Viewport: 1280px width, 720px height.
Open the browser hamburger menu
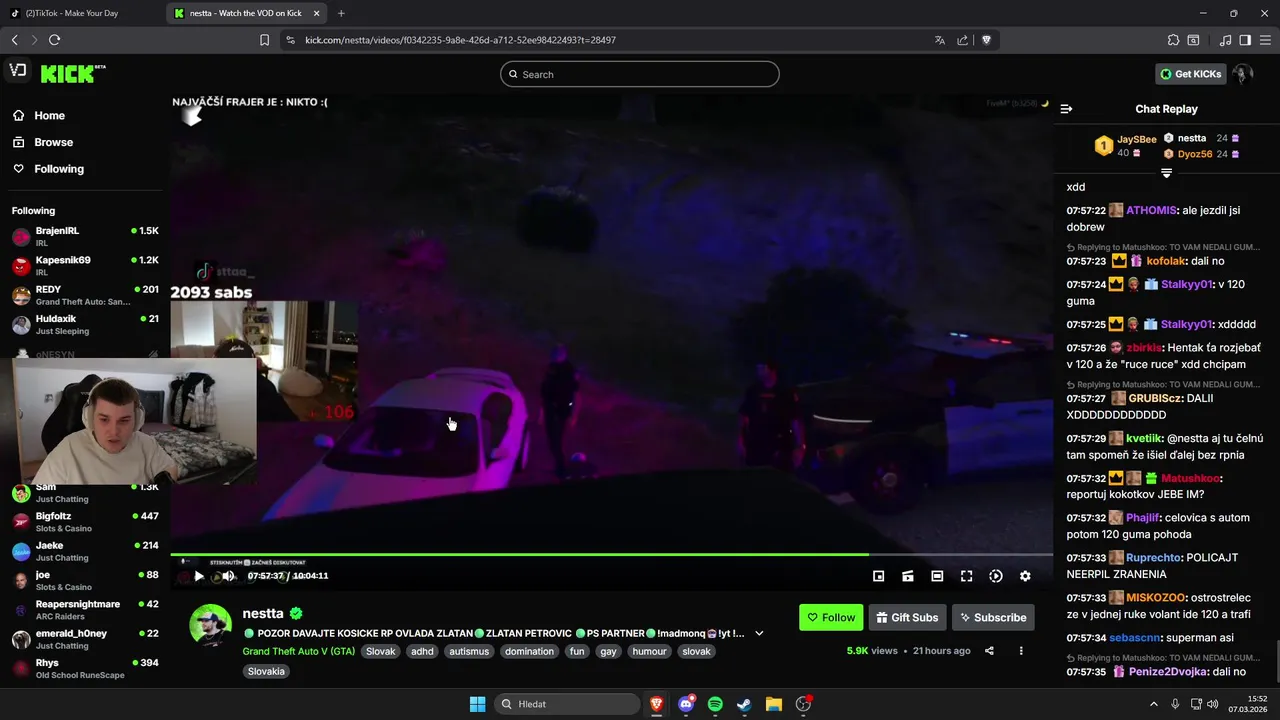[1265, 40]
